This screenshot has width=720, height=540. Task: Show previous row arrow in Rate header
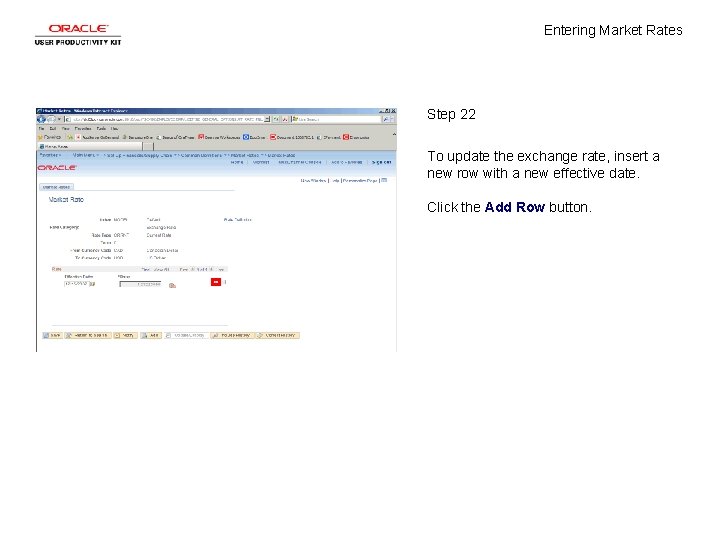tap(192, 270)
